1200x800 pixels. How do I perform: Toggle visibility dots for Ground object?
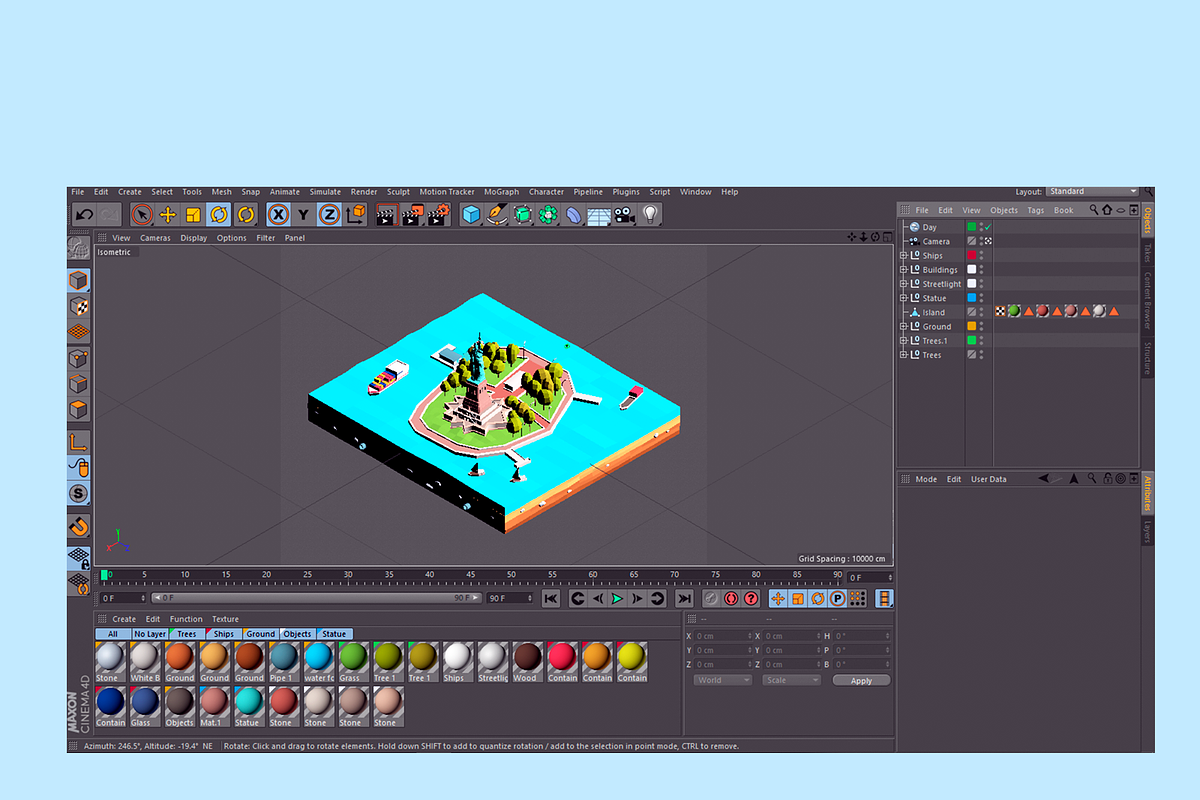(x=981, y=326)
